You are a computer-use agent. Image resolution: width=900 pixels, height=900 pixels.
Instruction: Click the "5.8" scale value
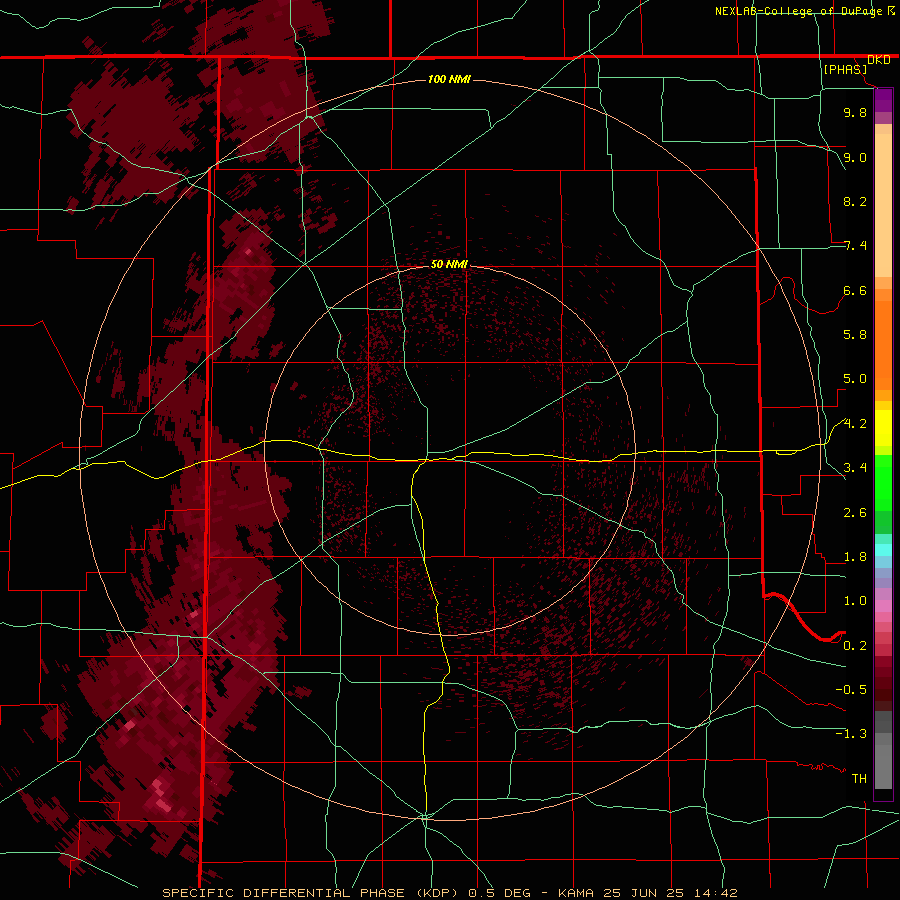coord(855,335)
